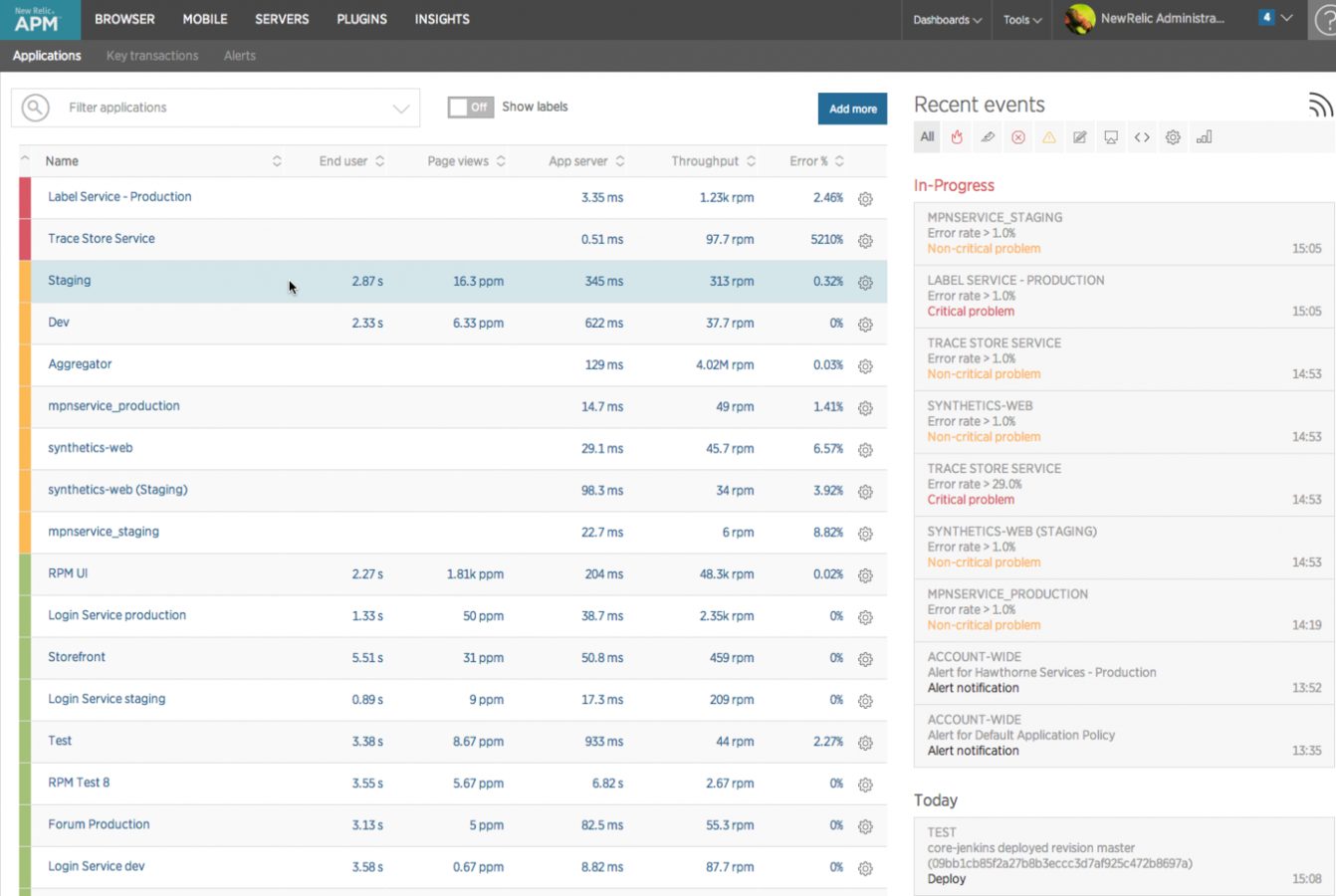1336x896 pixels.
Task: Switch to the MOBILE menu
Action: [205, 19]
